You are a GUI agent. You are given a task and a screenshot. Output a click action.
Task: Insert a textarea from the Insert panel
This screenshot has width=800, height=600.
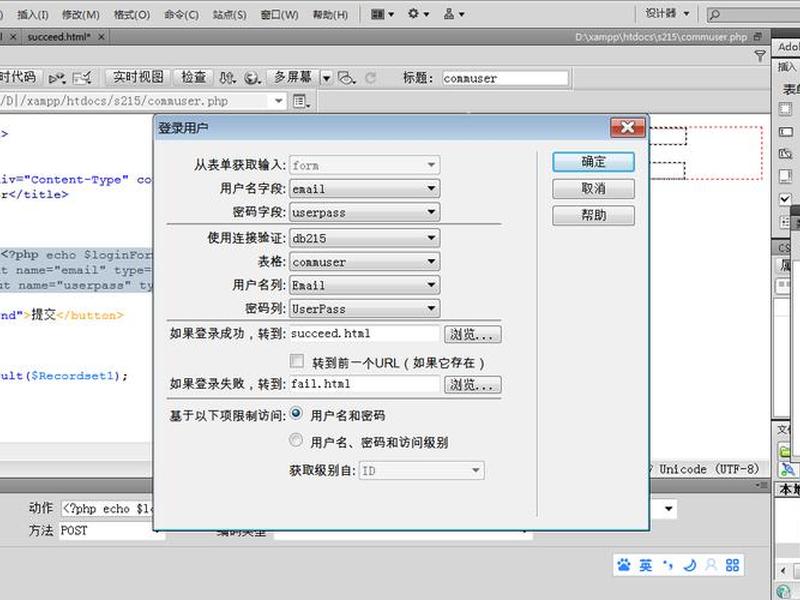[786, 176]
